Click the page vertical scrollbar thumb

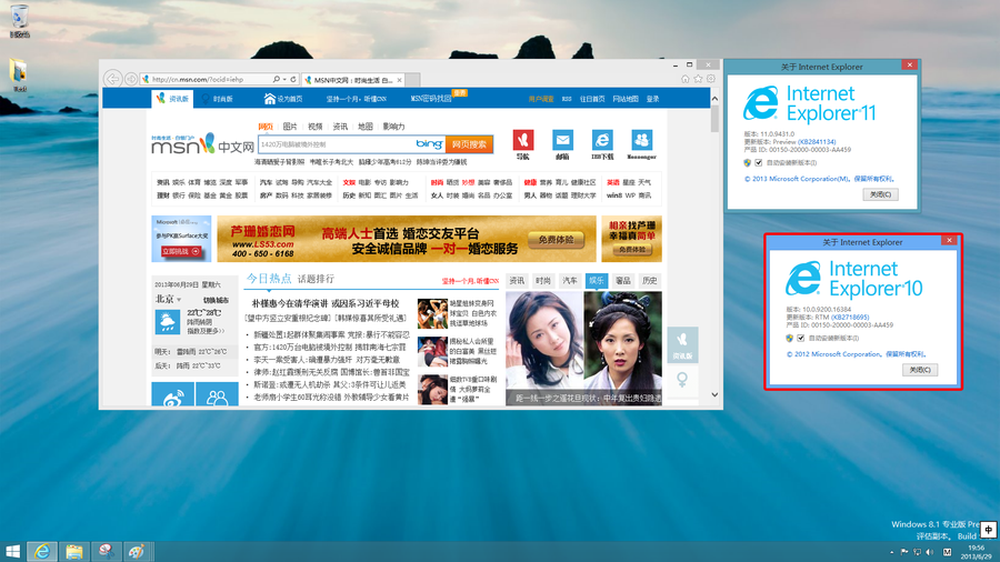pos(714,119)
